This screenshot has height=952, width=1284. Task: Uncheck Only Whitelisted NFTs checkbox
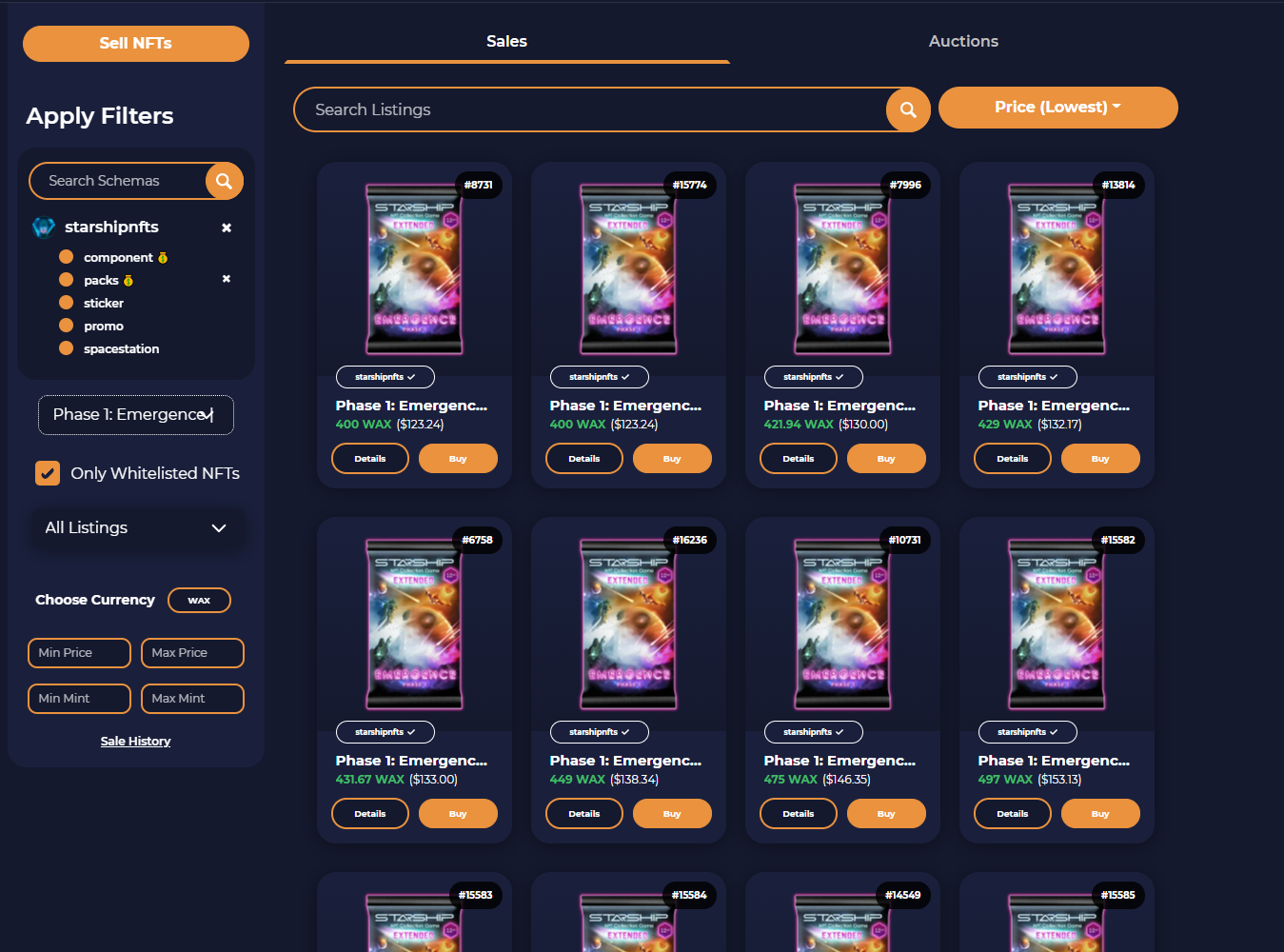point(48,473)
